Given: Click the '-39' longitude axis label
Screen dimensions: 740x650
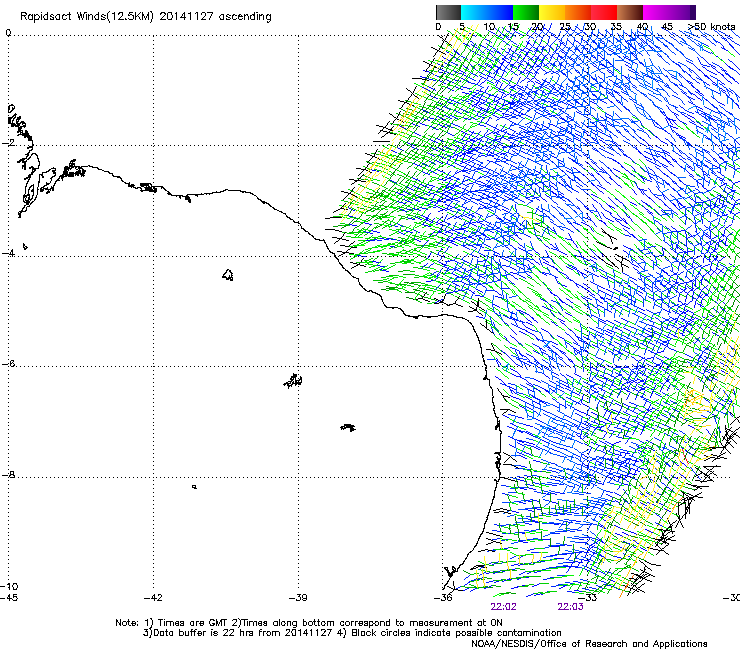Looking at the screenshot, I should click(298, 598).
